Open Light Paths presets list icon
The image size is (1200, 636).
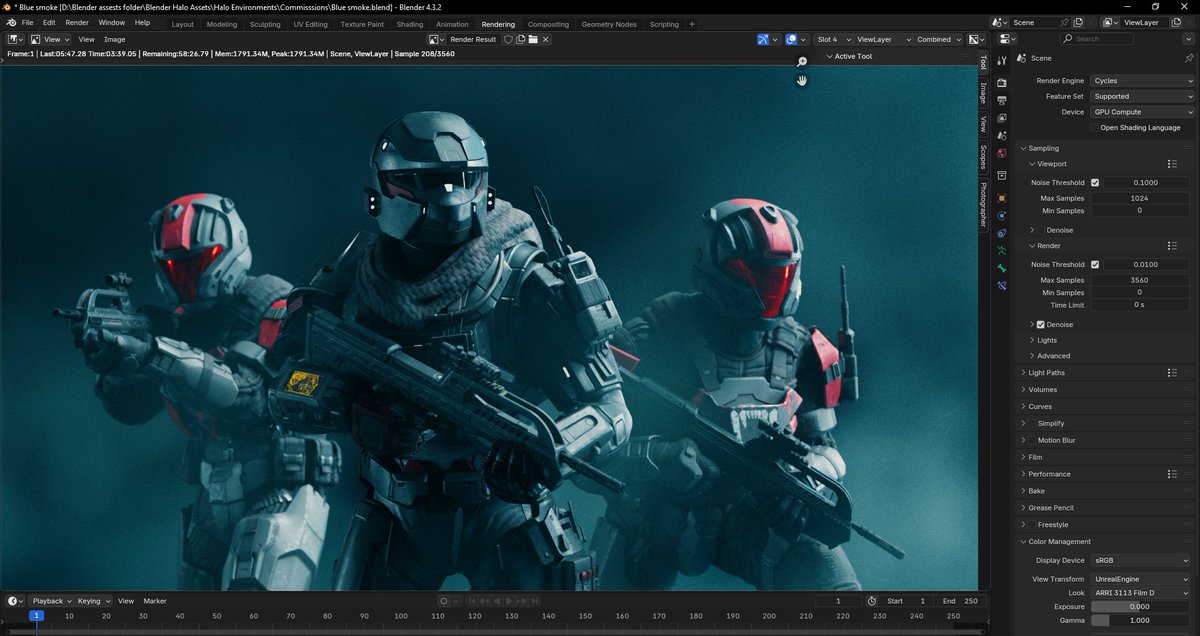pyautogui.click(x=1172, y=373)
